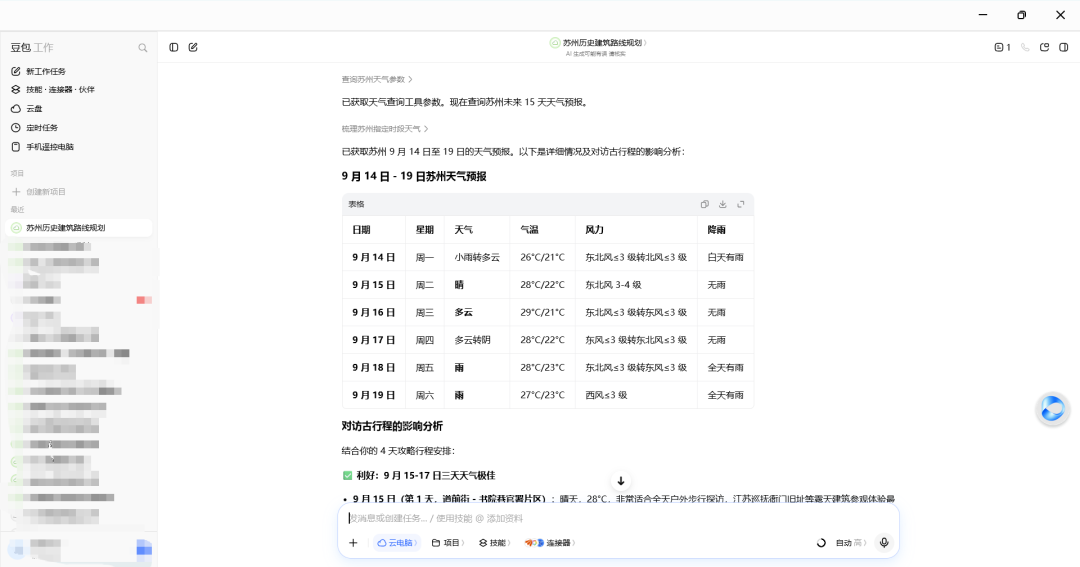
Task: Open the floating Doubao assistant bubble
Action: point(1052,409)
